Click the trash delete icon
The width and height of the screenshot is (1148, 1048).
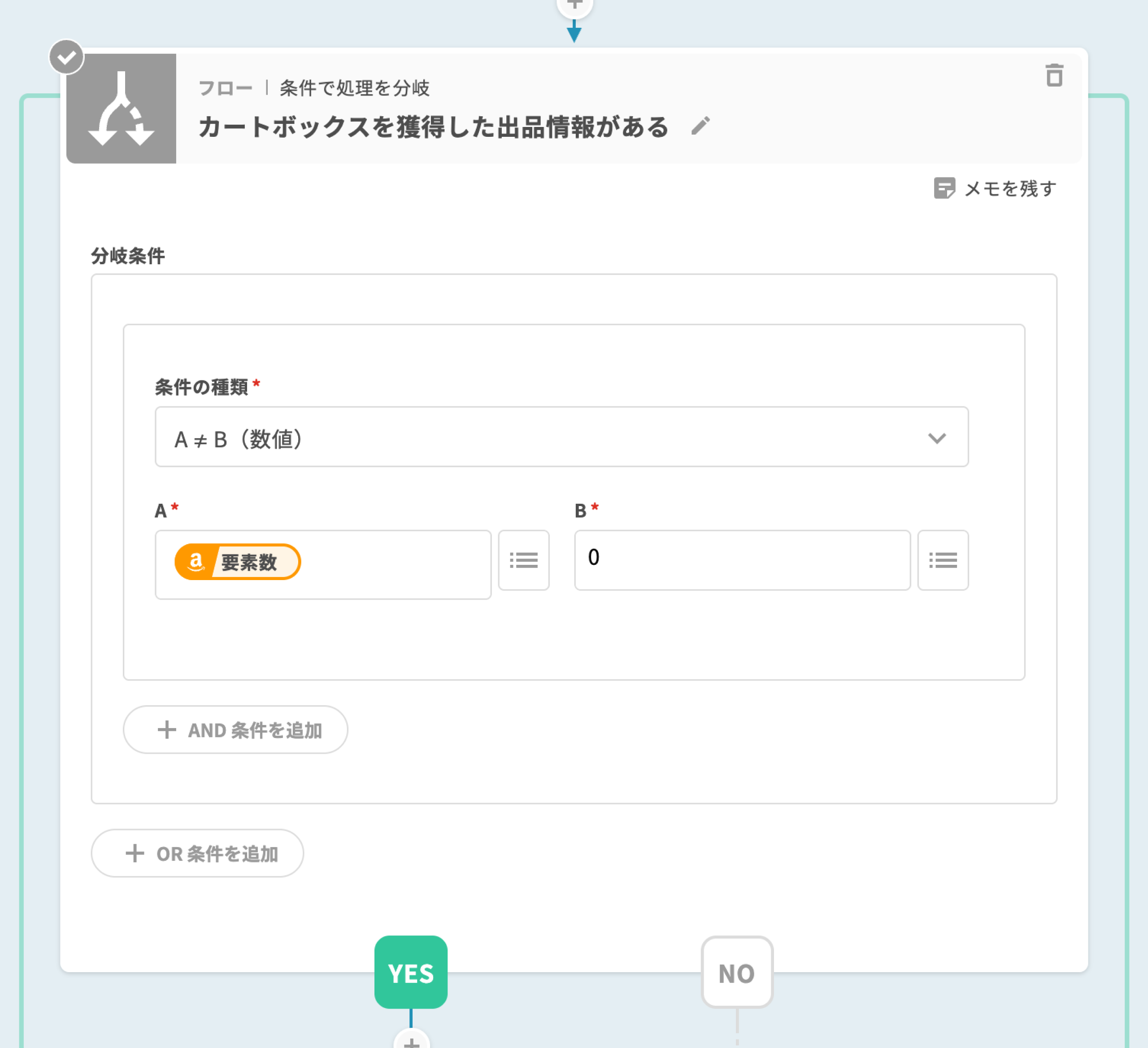coord(1054,75)
